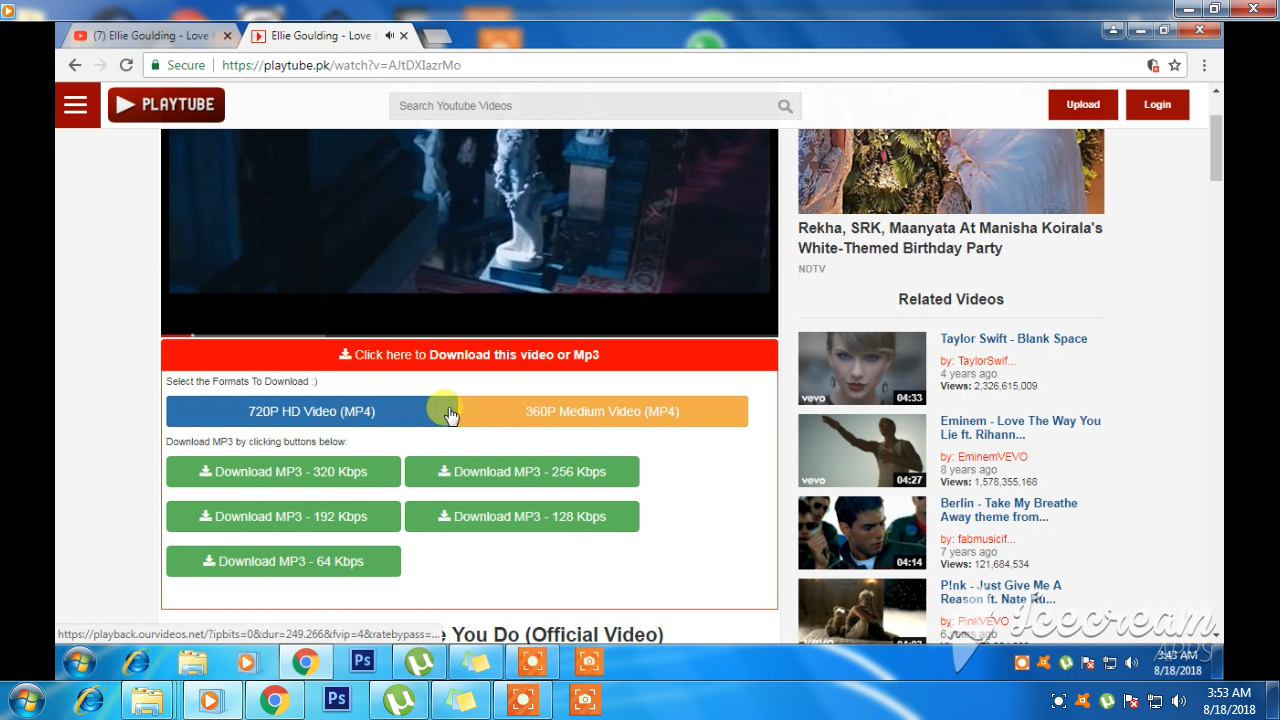Bookmark this page with the star icon
Viewport: 1280px width, 720px height.
(x=1175, y=65)
